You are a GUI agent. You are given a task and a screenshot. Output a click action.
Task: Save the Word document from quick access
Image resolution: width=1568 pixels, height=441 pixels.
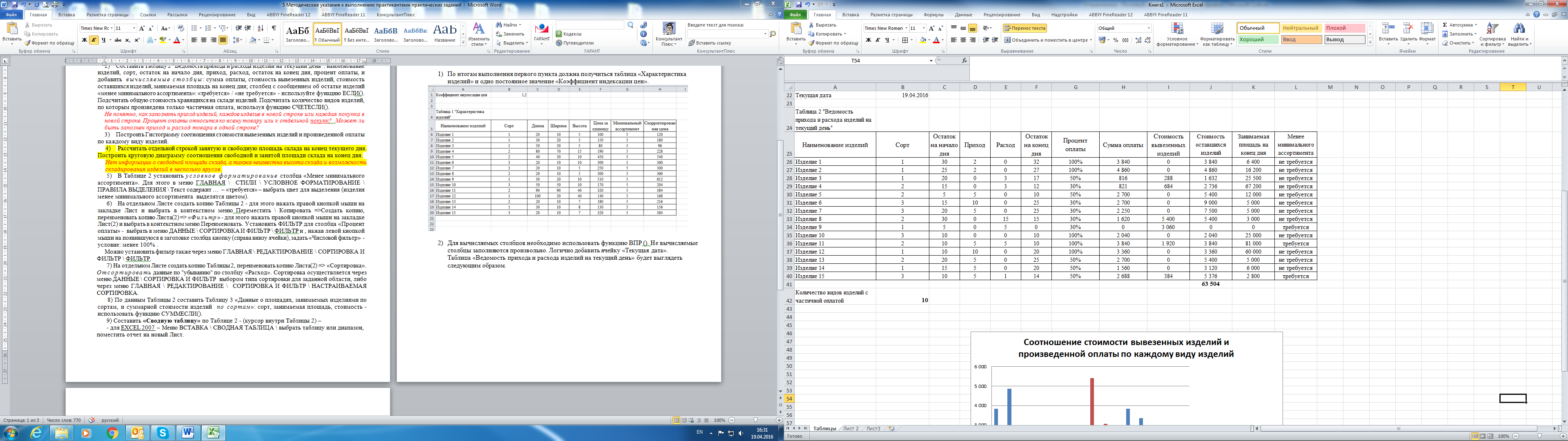coord(15,4)
